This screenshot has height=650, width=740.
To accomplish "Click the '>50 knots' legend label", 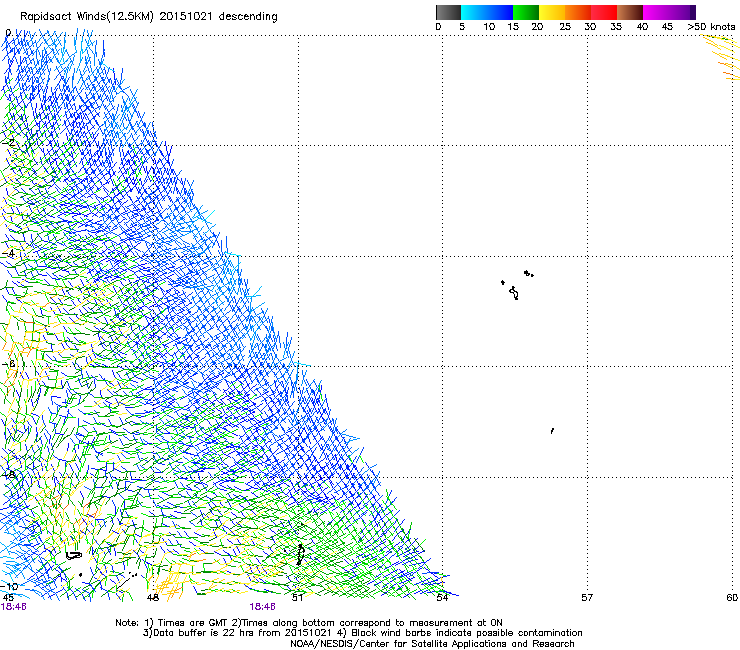I will tap(711, 27).
